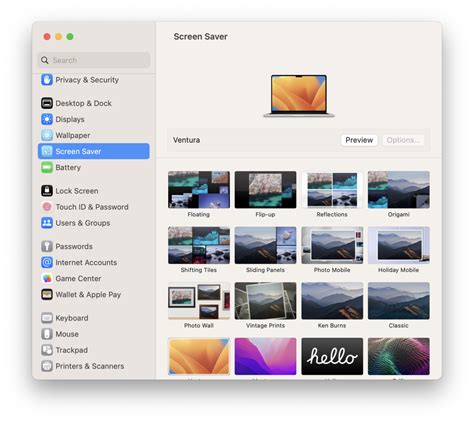Click the Mouse label in sidebar
Screen dimensions: 474x422
[67, 334]
